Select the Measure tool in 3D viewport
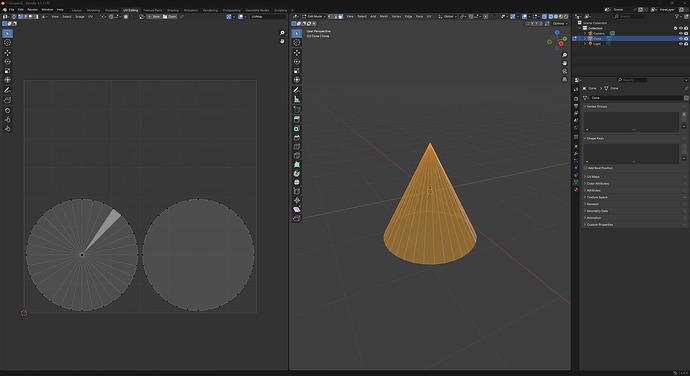Image resolution: width=690 pixels, height=376 pixels. tap(297, 99)
